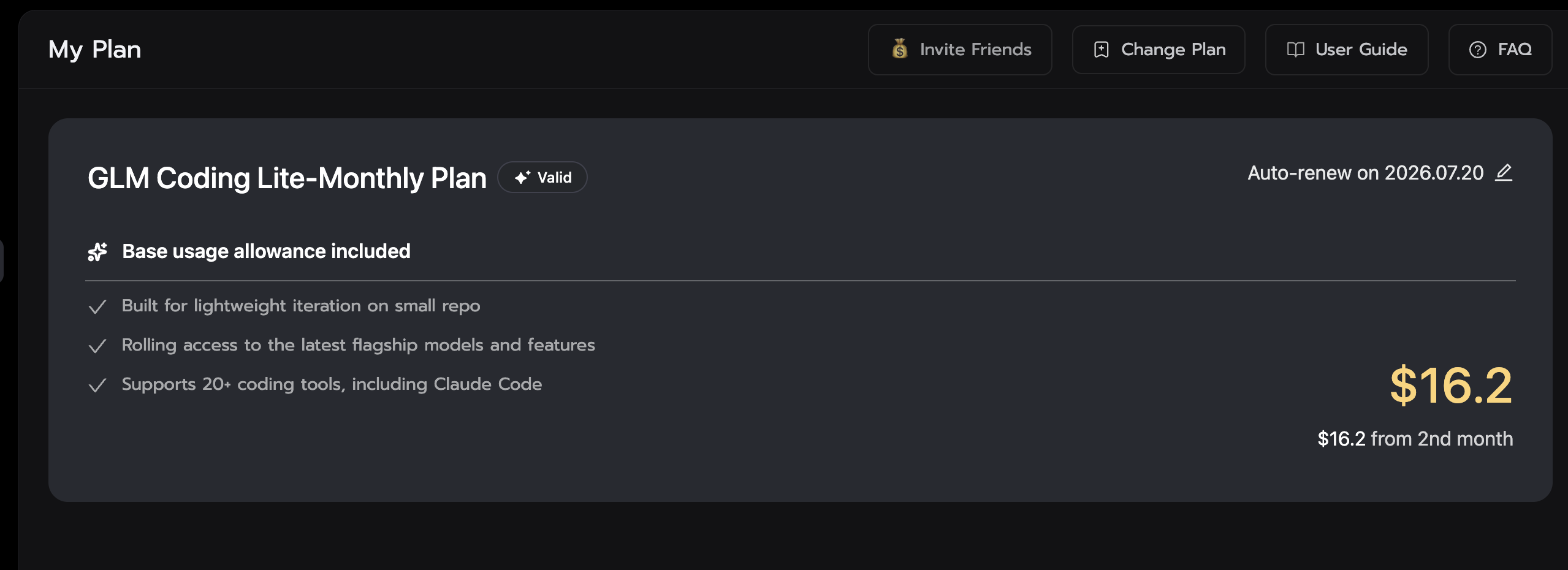Click the money bag icon for Invite Friends
The height and width of the screenshot is (570, 1568).
pos(899,49)
